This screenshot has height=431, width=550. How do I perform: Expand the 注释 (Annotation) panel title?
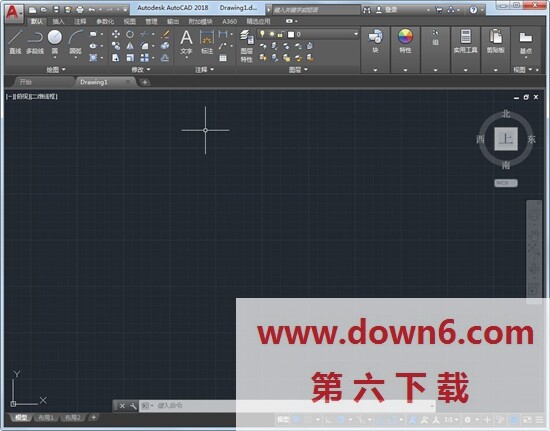tap(204, 70)
